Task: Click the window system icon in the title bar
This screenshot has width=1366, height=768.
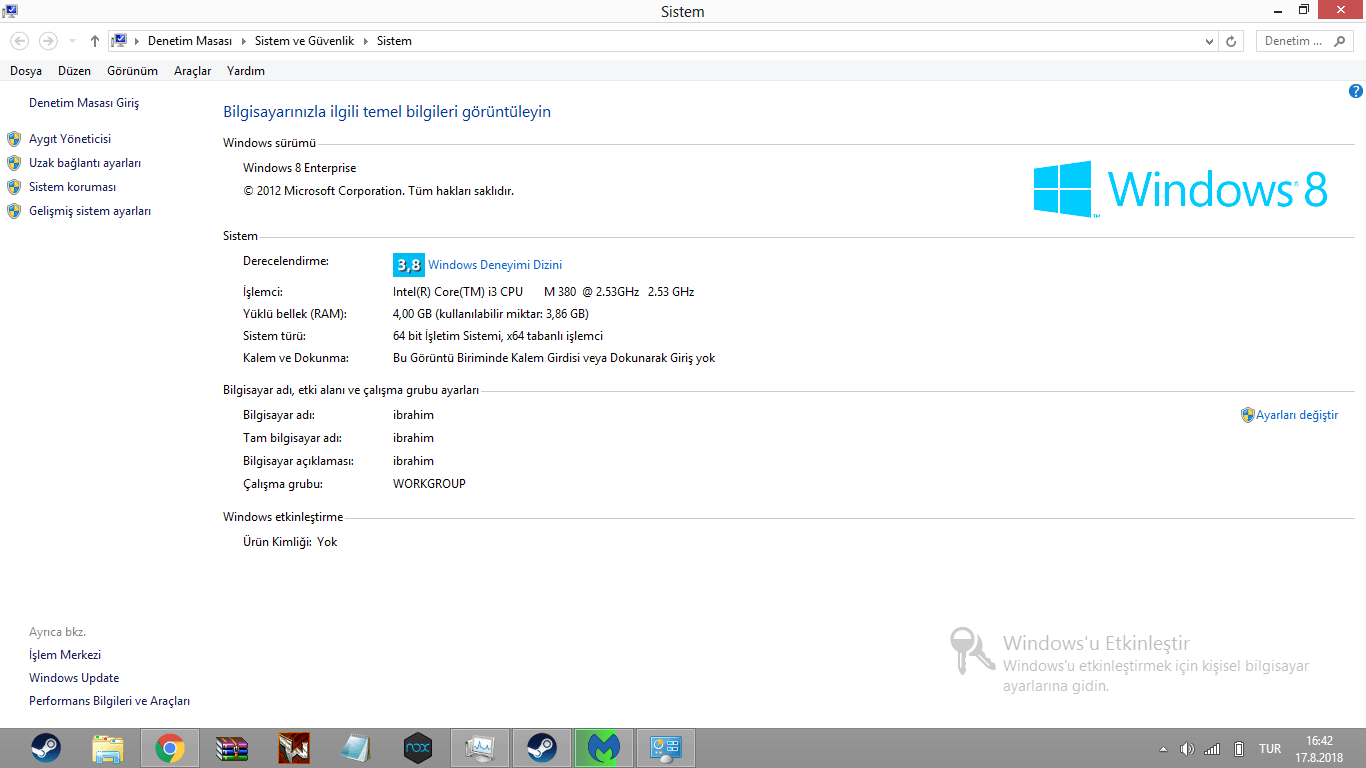Action: 10,11
